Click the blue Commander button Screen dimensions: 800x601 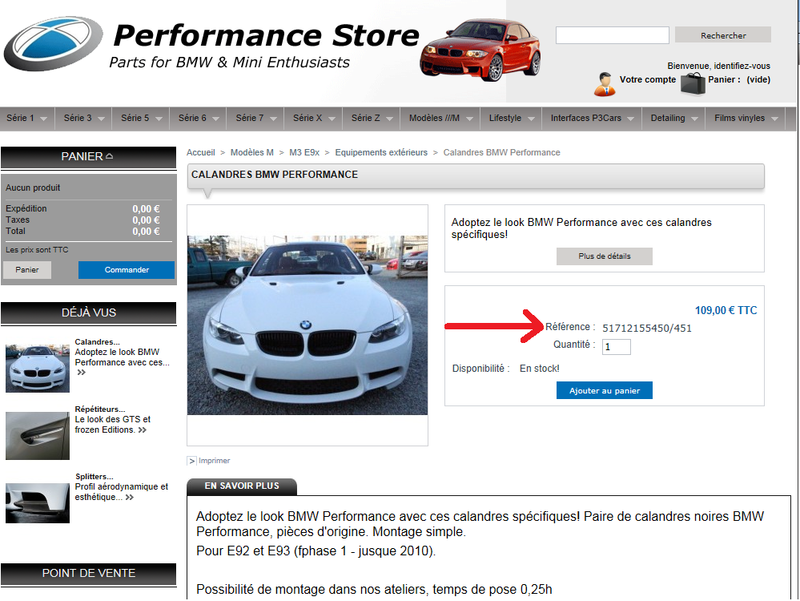[127, 270]
